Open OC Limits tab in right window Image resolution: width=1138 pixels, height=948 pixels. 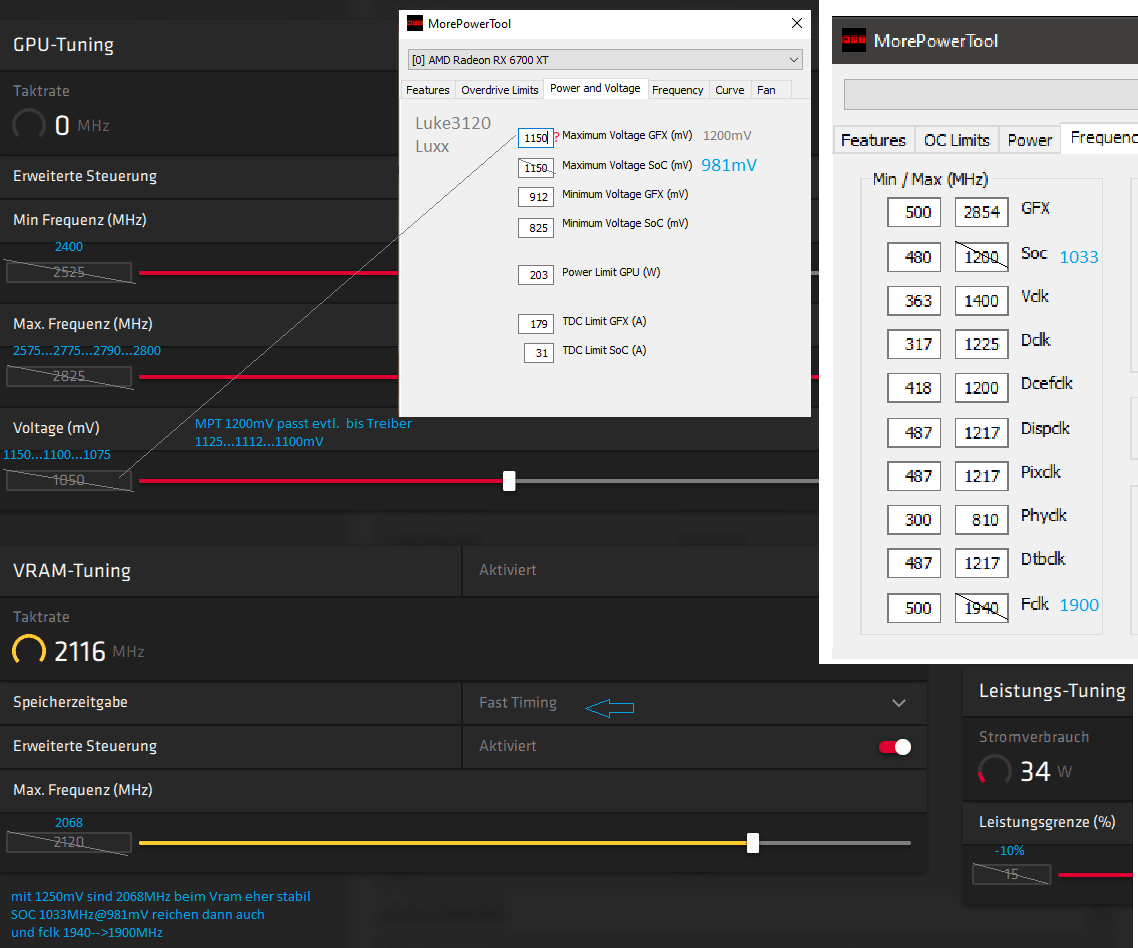point(957,140)
